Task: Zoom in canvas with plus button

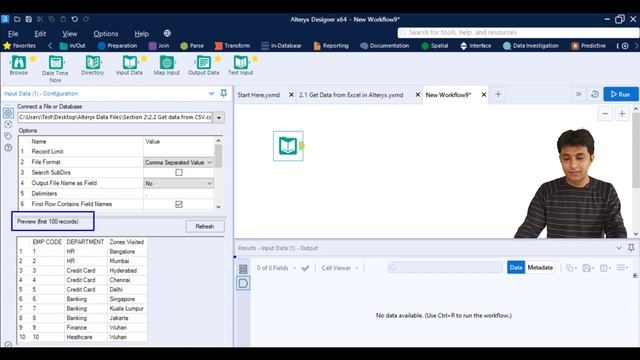Action: [x=622, y=113]
